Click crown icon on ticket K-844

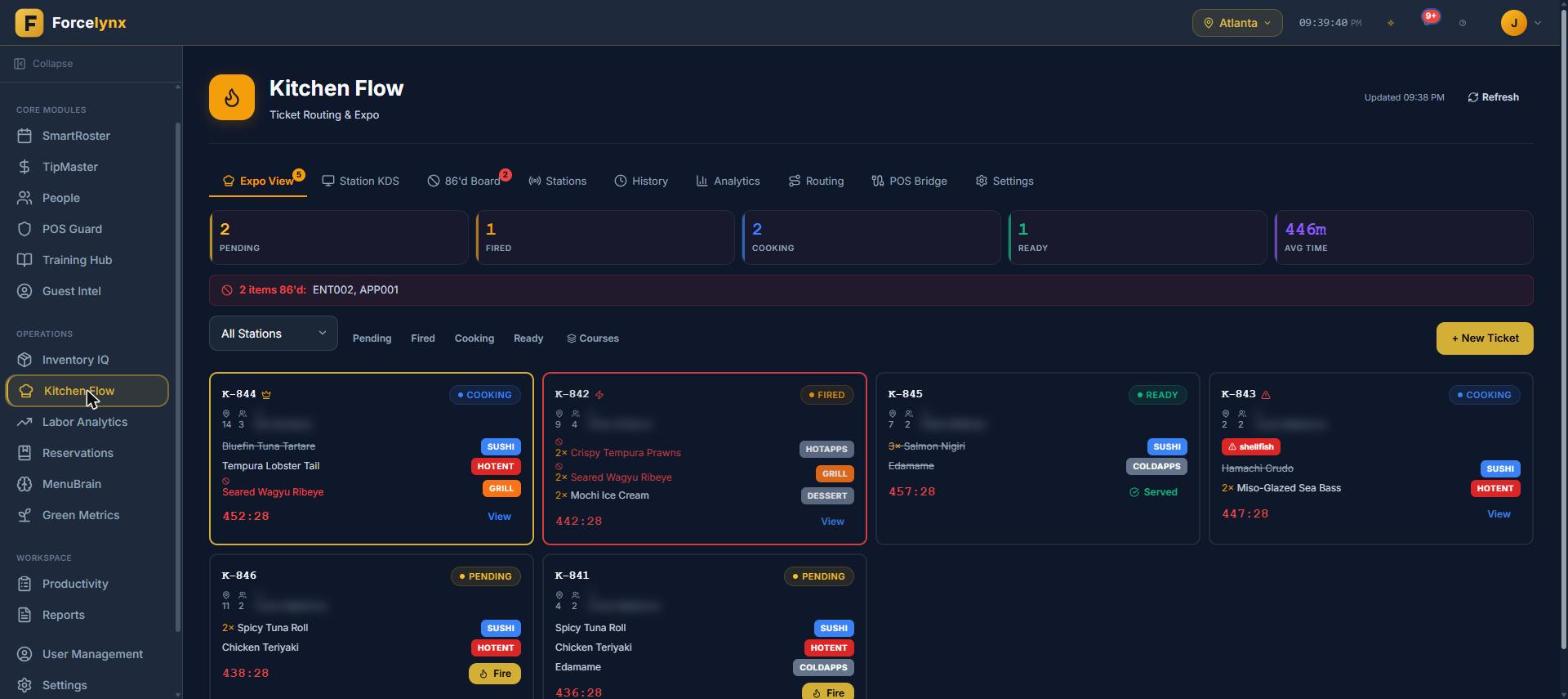266,395
